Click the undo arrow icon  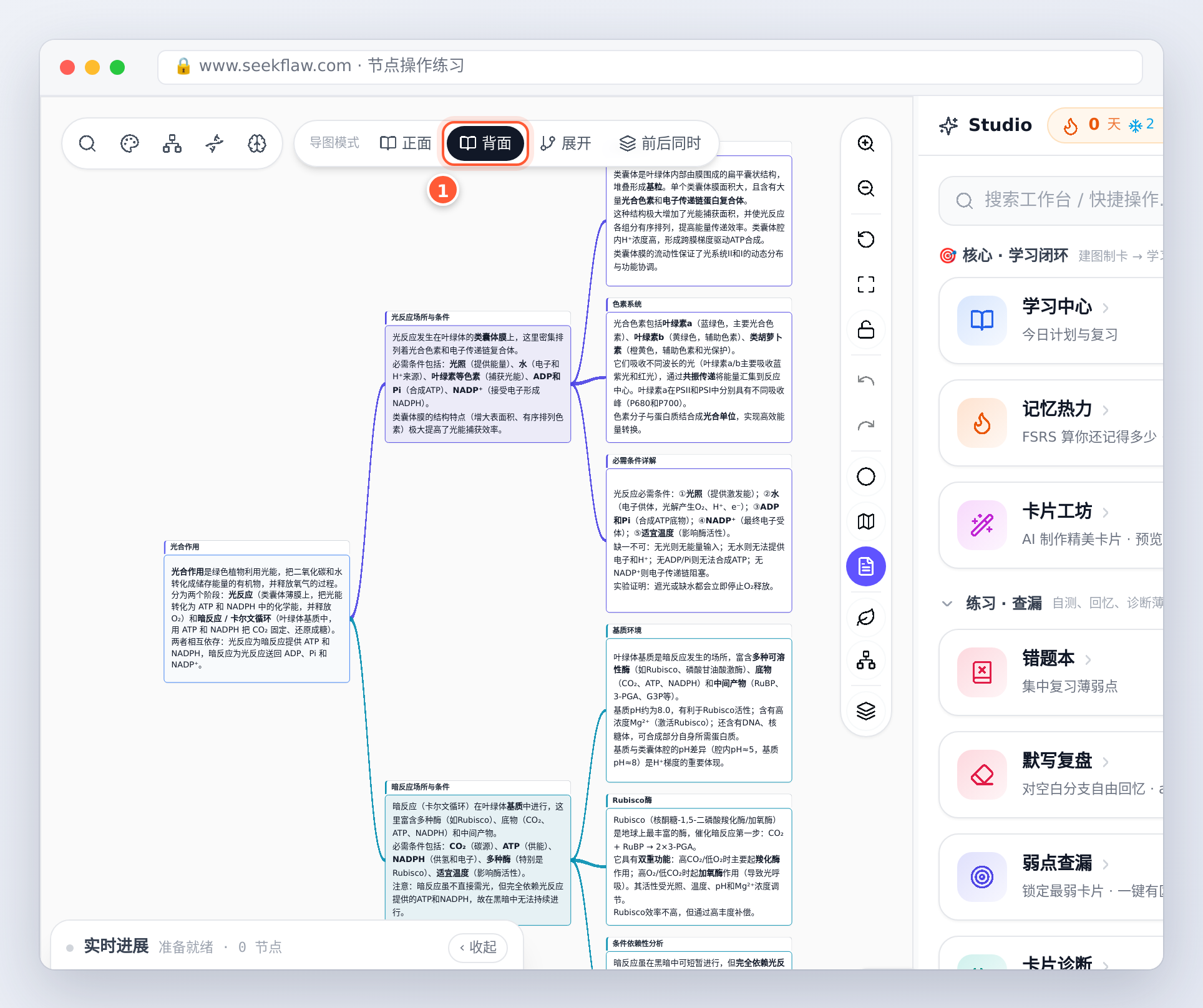pos(866,380)
